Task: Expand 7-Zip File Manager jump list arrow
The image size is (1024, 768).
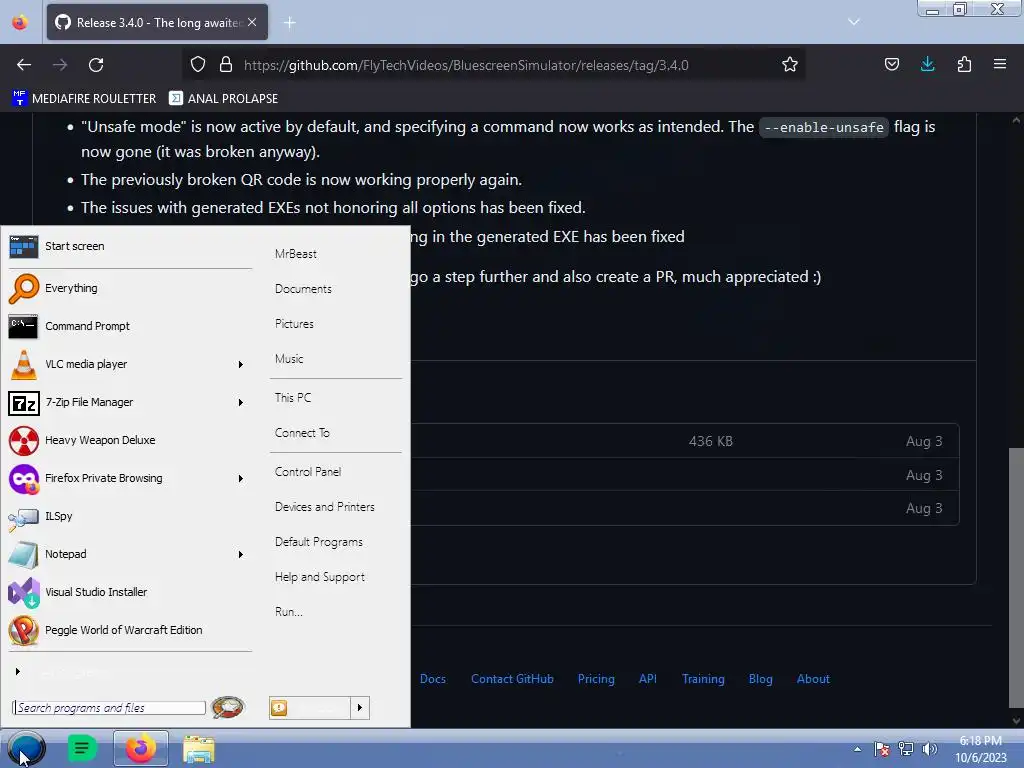Action: [241, 402]
